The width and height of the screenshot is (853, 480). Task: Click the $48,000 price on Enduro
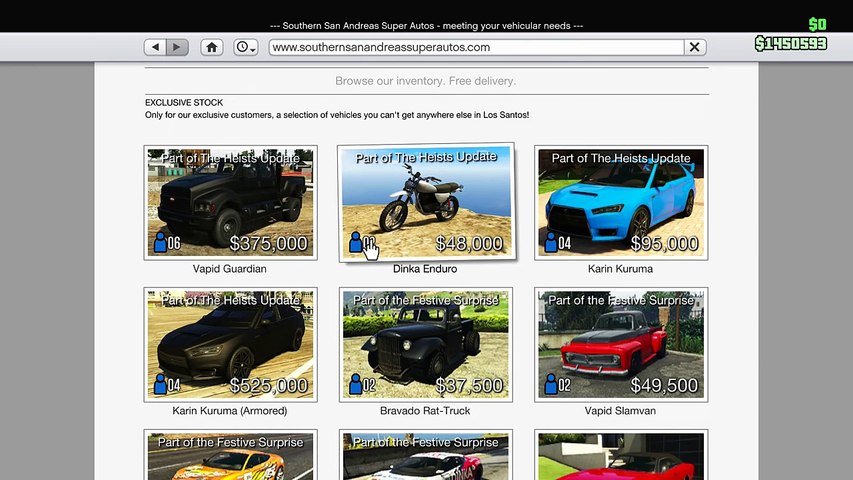469,243
